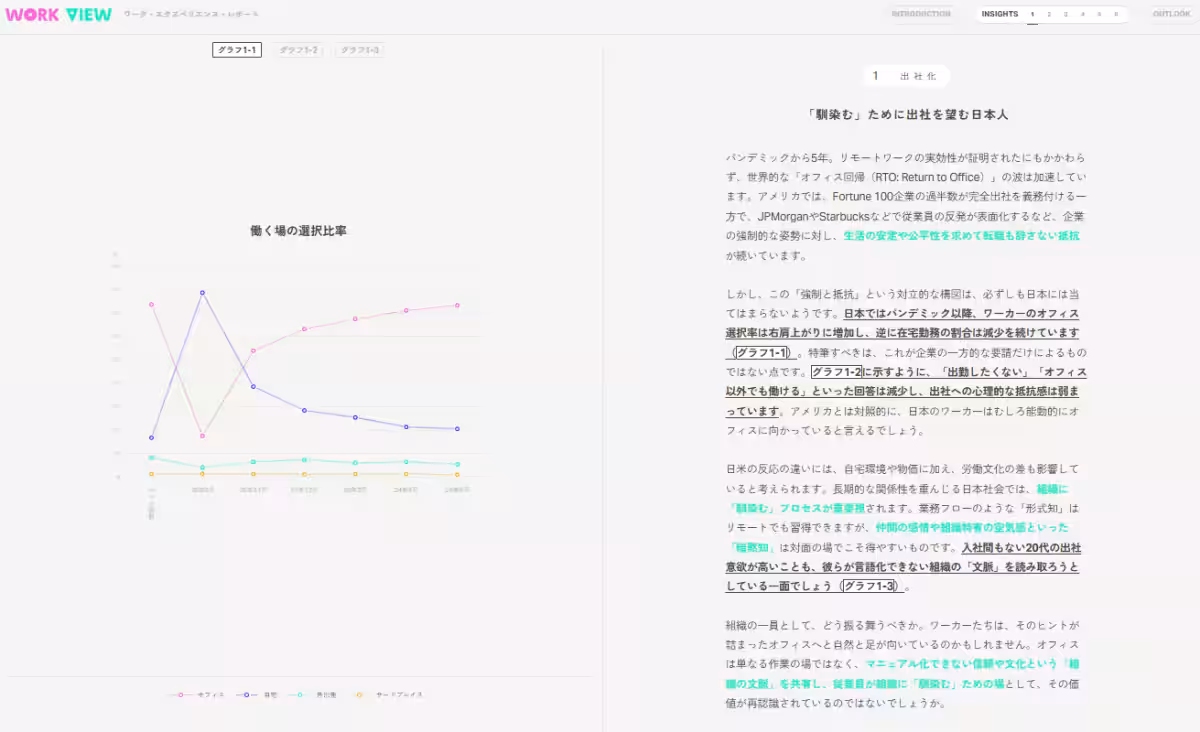Select INSIGHTS page number 1
This screenshot has width=1200, height=732.
1031,14
